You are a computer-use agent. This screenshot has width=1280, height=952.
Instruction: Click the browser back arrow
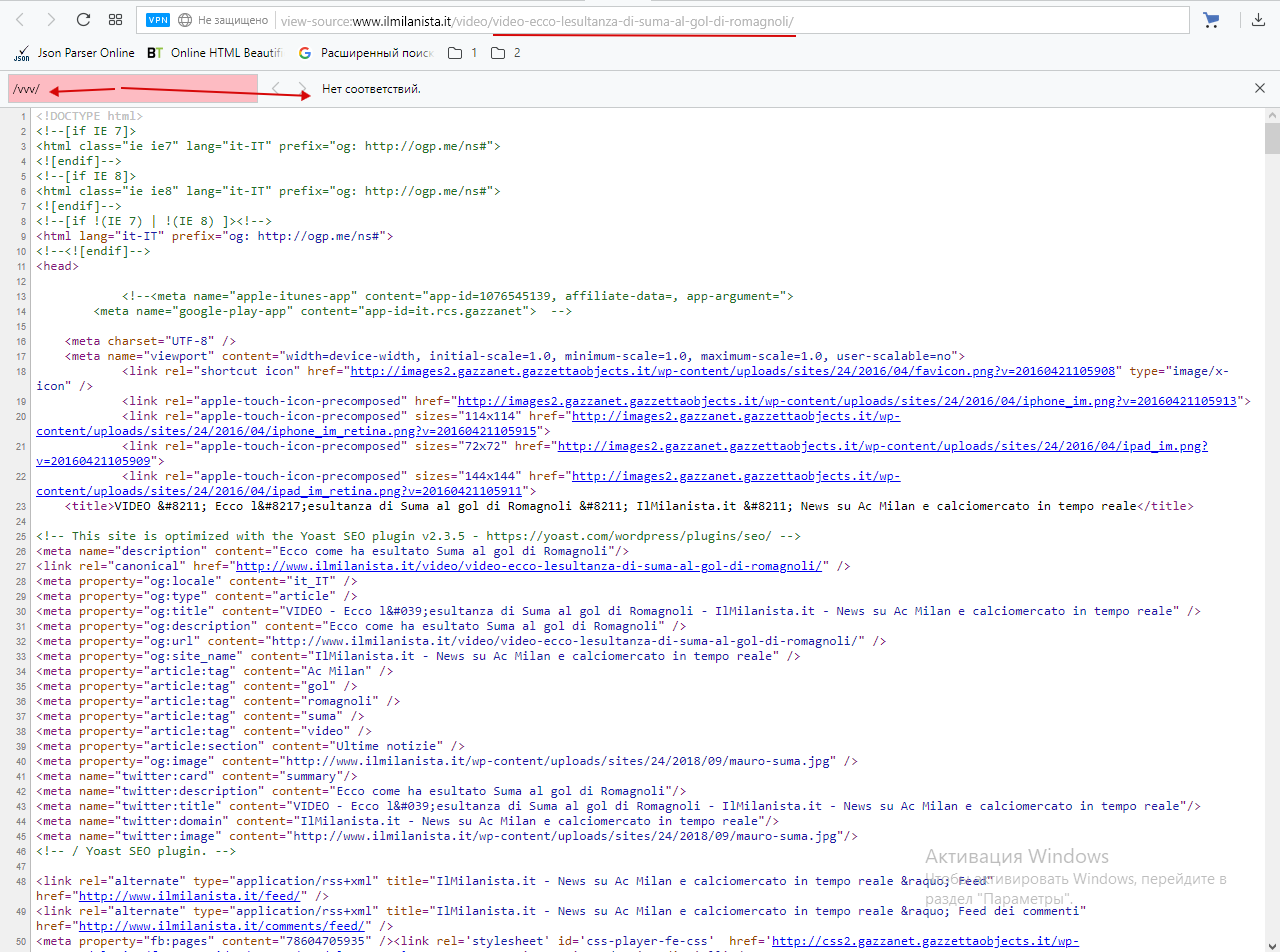pos(21,20)
